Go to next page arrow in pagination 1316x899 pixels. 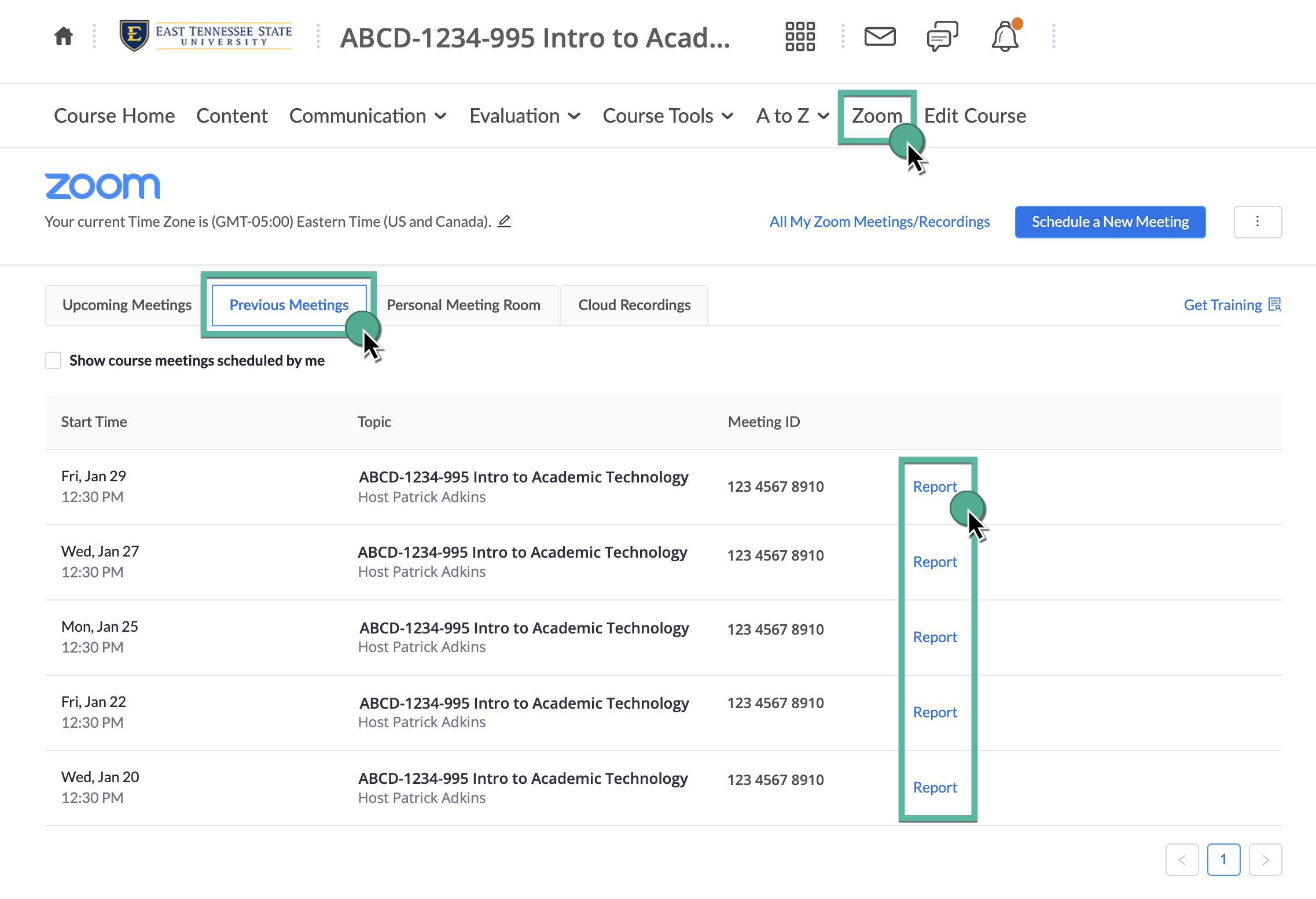1265,860
